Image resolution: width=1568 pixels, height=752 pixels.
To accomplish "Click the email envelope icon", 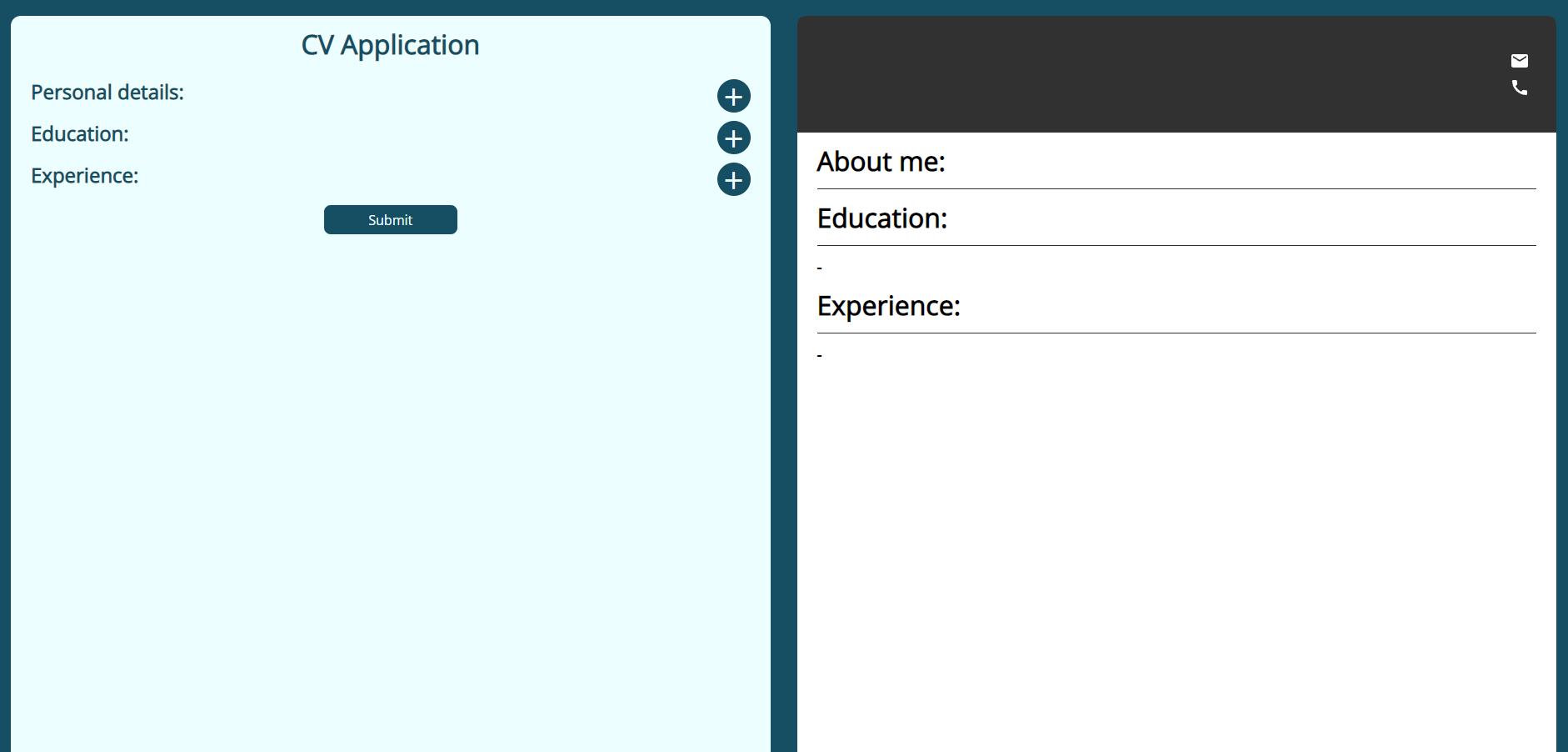I will click(1519, 61).
